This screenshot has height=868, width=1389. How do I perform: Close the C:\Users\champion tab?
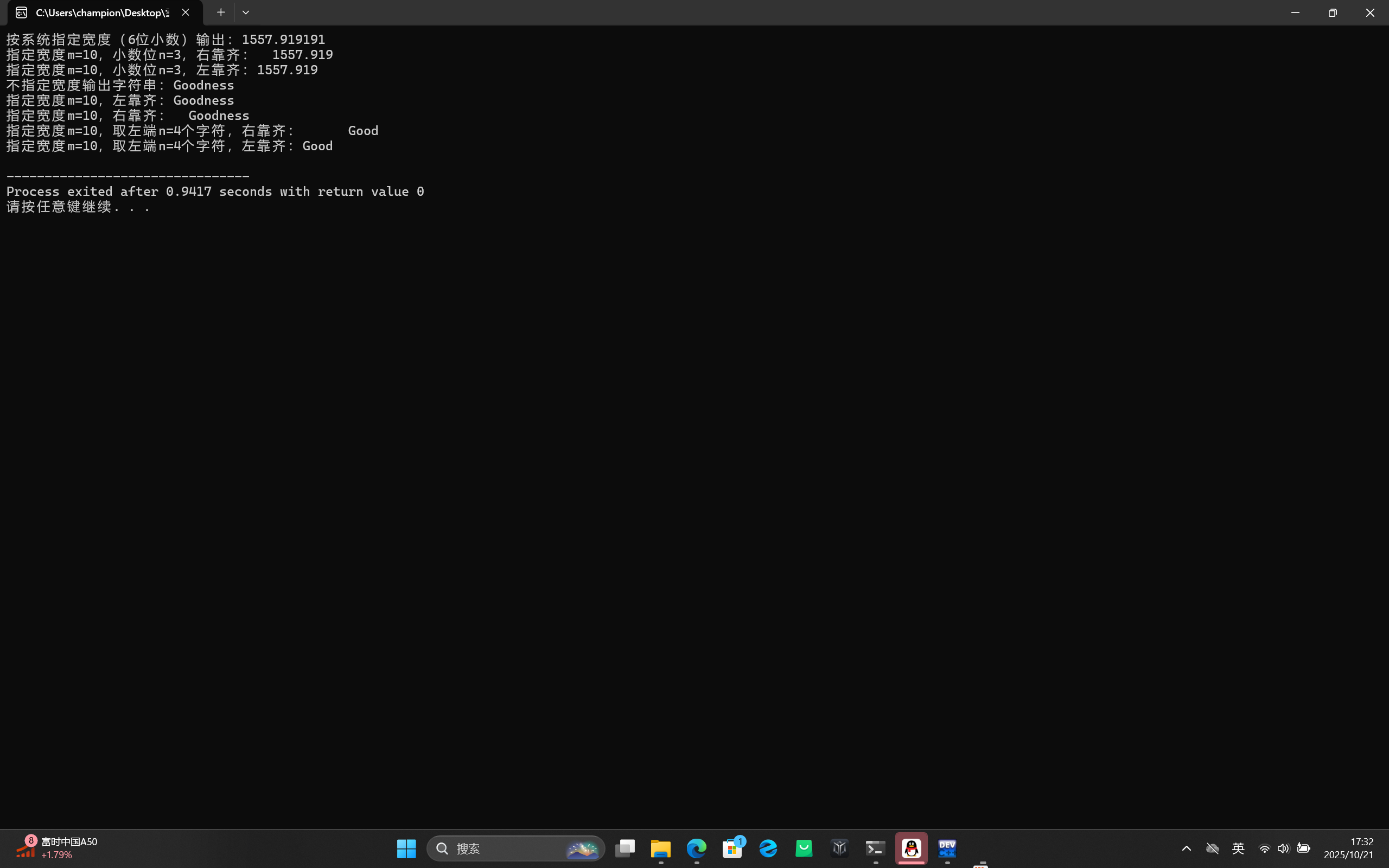(186, 12)
